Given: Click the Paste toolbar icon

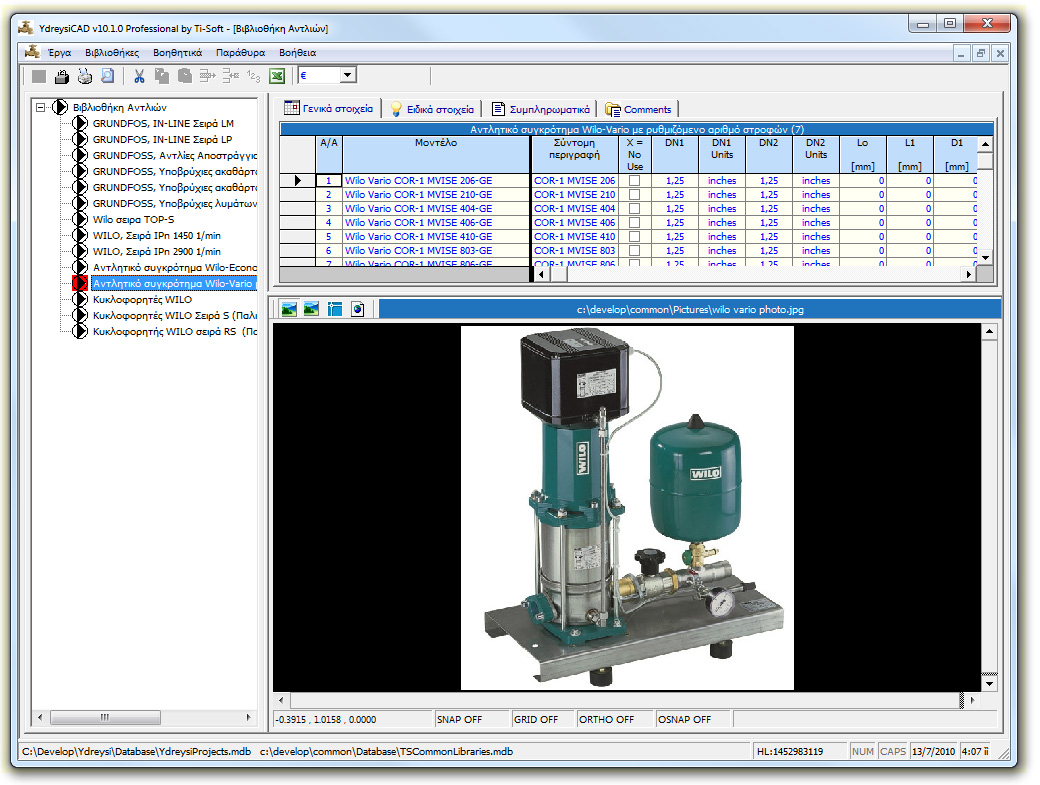Looking at the screenshot, I should coord(186,74).
